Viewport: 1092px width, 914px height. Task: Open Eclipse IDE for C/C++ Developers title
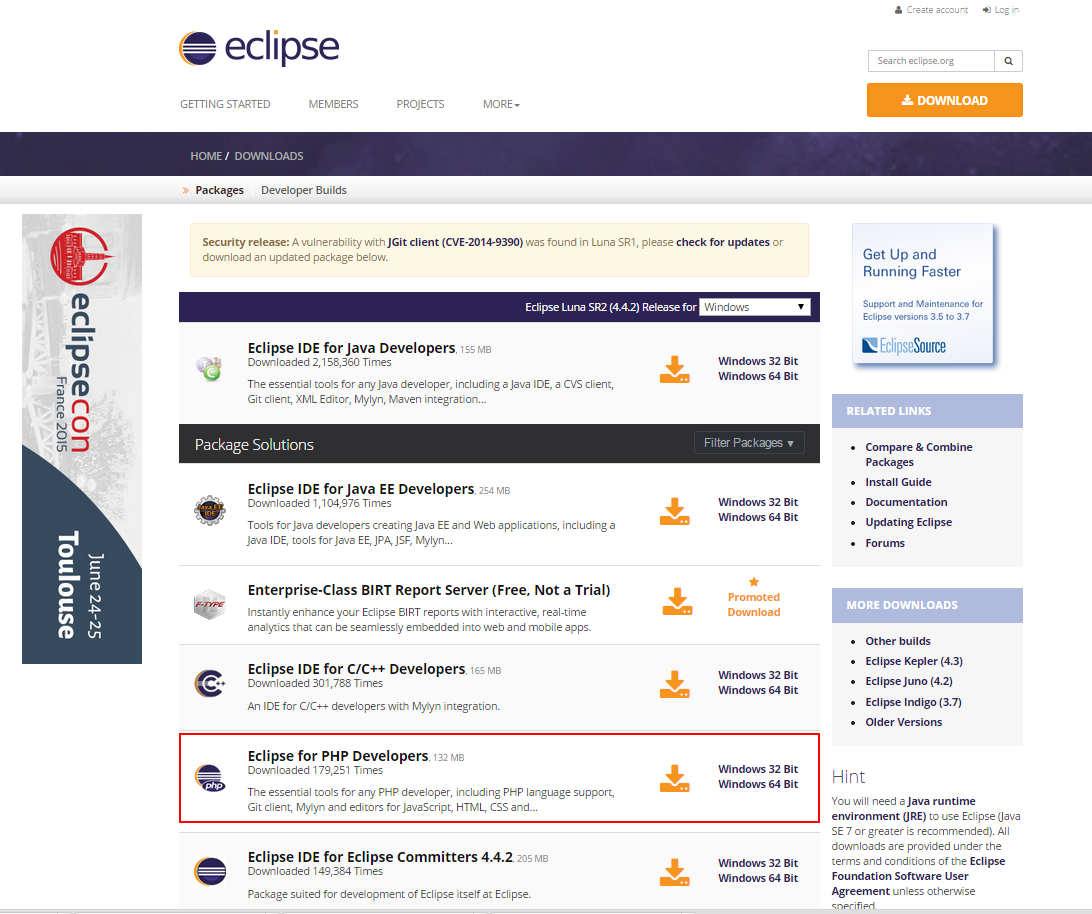tap(356, 669)
